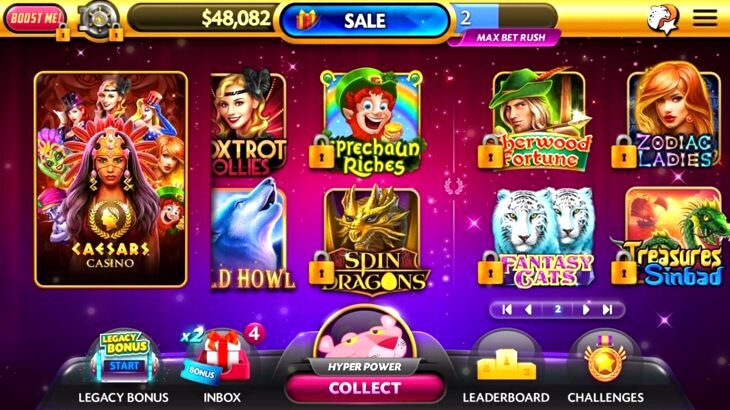Open the Sale gift offer button
The image size is (730, 410).
click(365, 20)
